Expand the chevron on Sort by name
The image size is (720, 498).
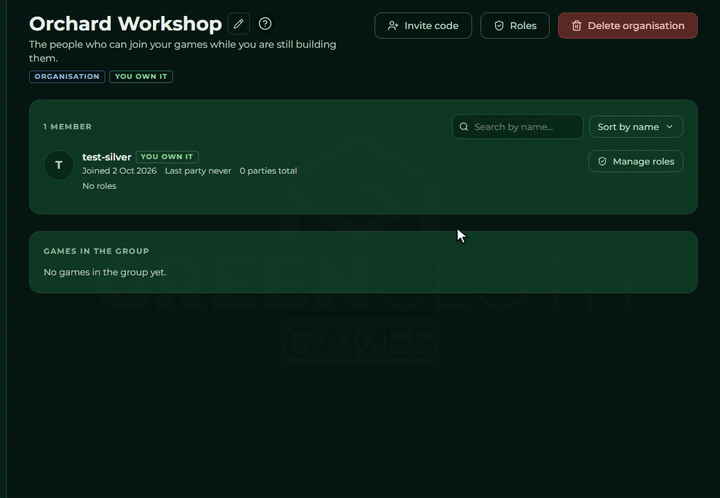tap(669, 127)
